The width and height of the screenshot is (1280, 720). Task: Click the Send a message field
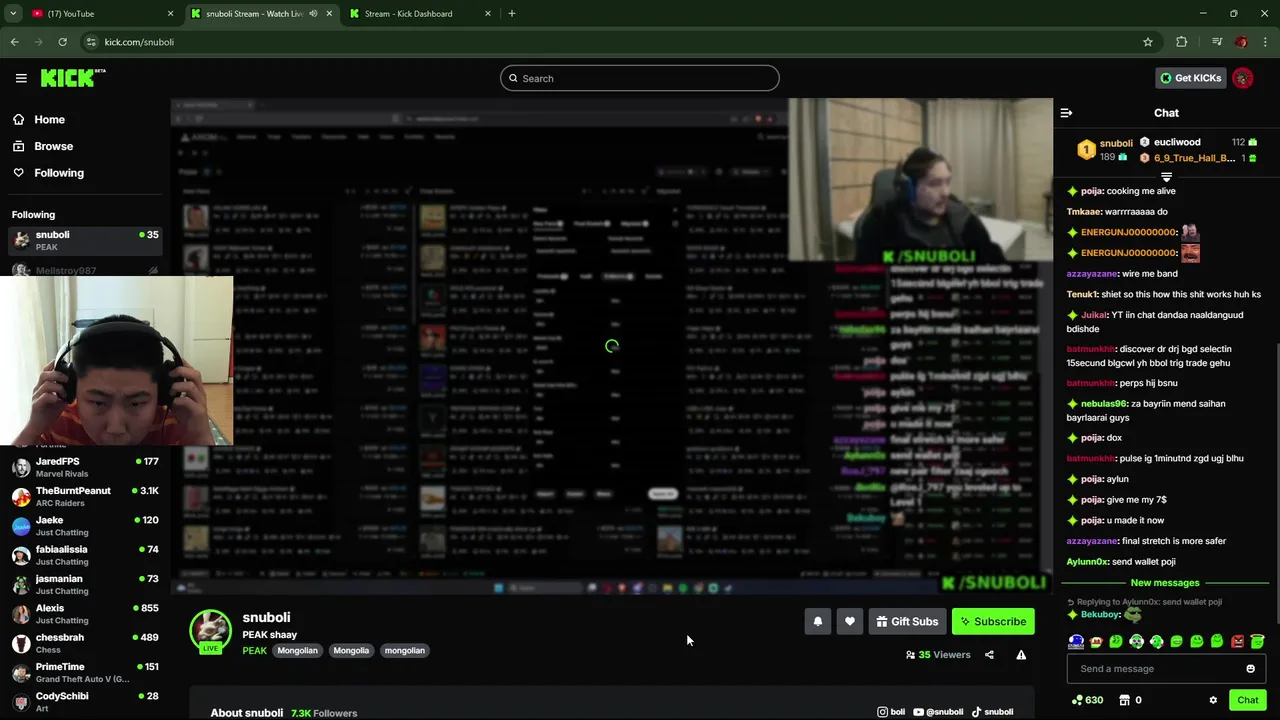[1166, 669]
